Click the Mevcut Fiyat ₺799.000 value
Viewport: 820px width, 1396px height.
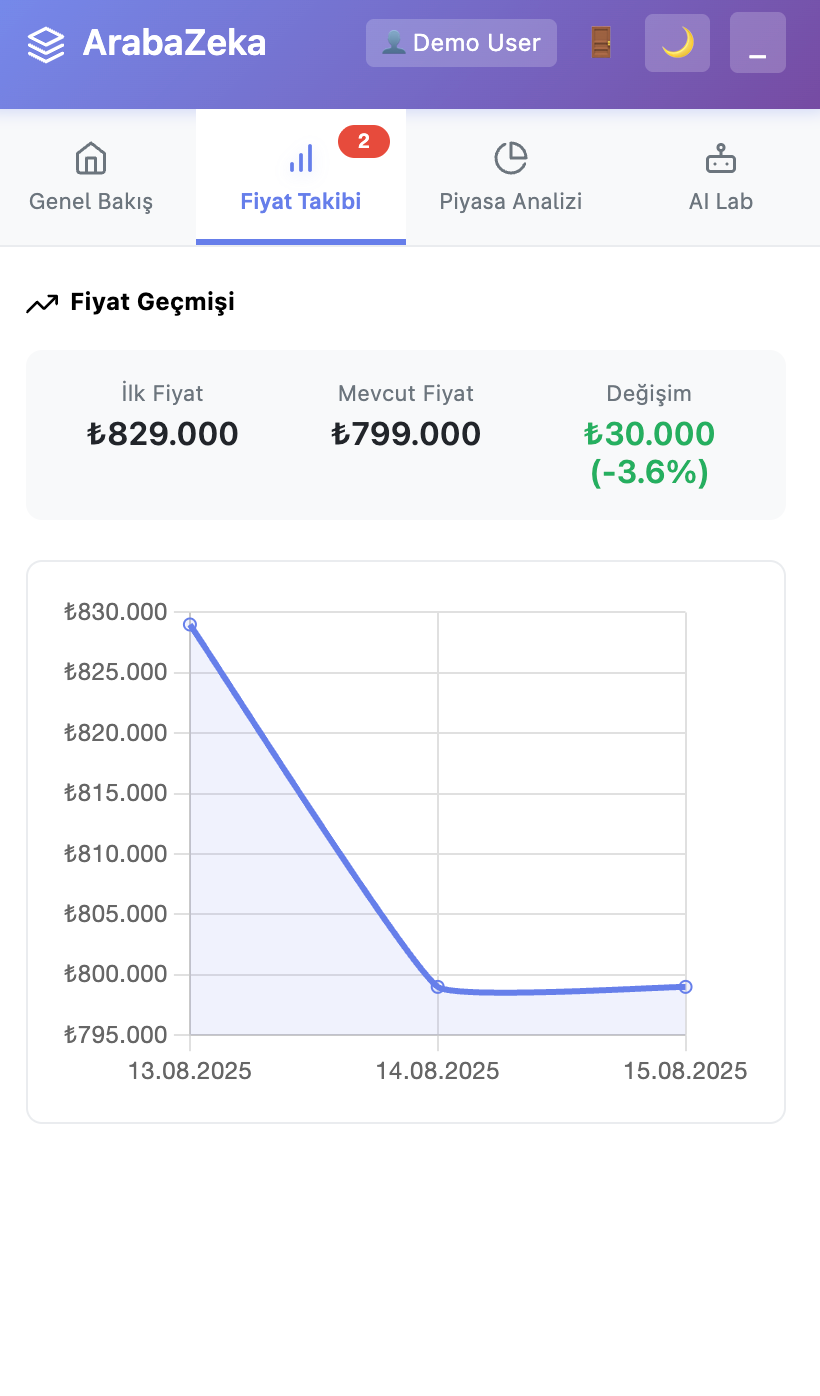click(406, 434)
